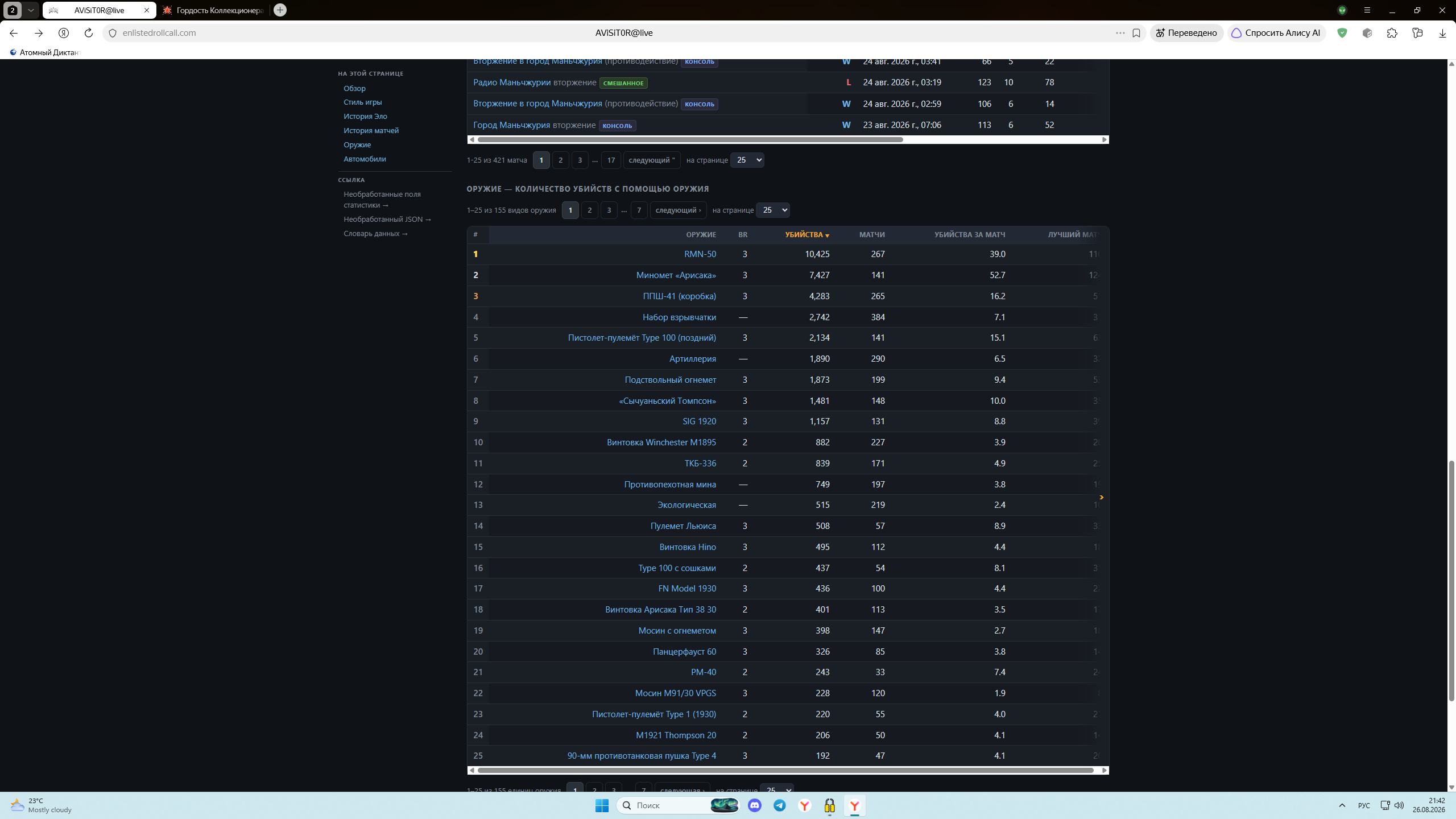Open the RMN-50 weapon link
This screenshot has width=1456, height=819.
[700, 254]
